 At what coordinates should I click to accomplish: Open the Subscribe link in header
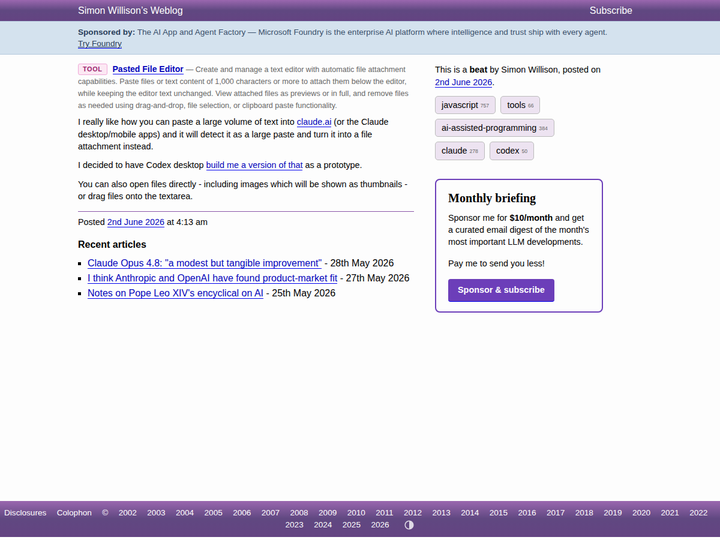611,11
